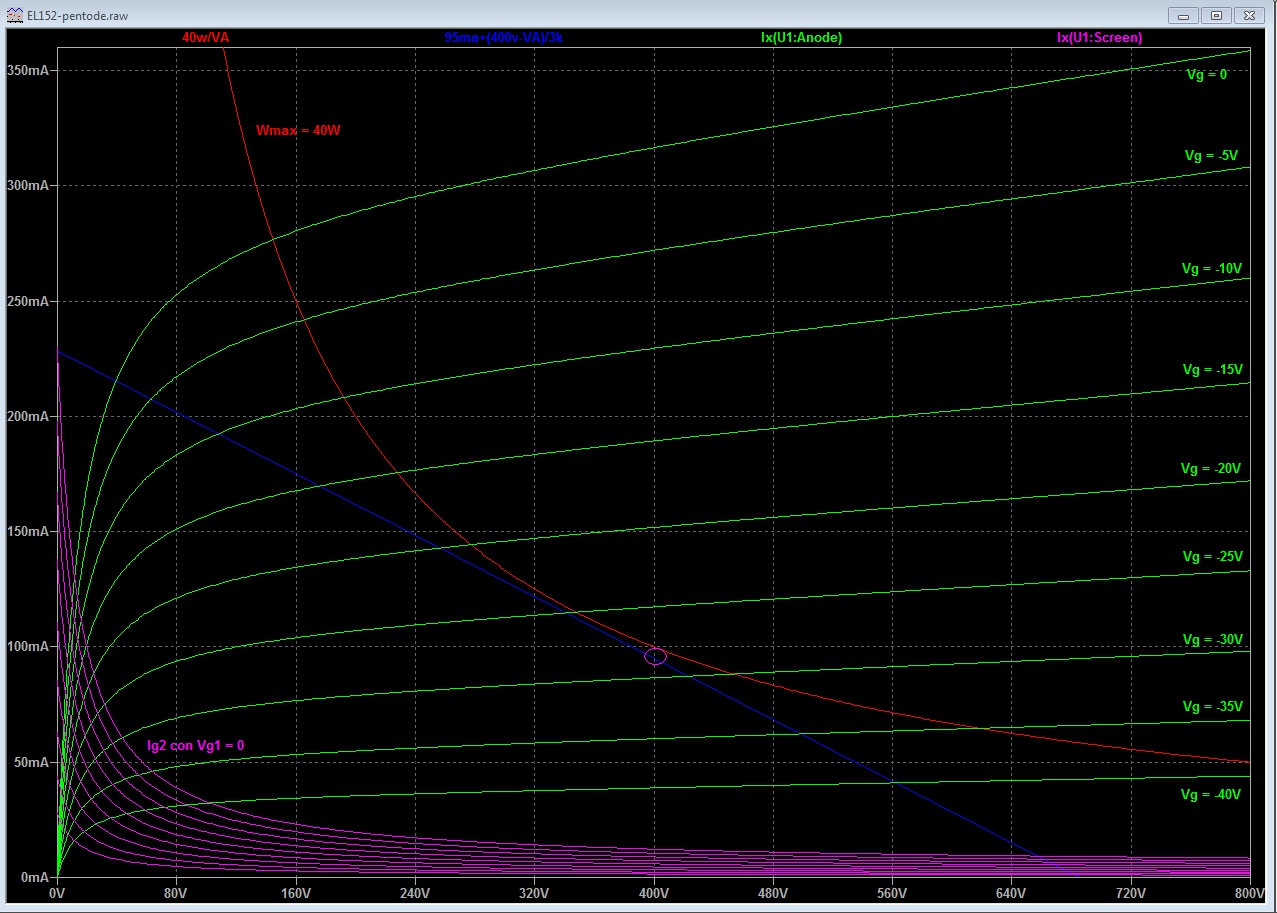Click the 100mA tick on vertical axis

28,647
